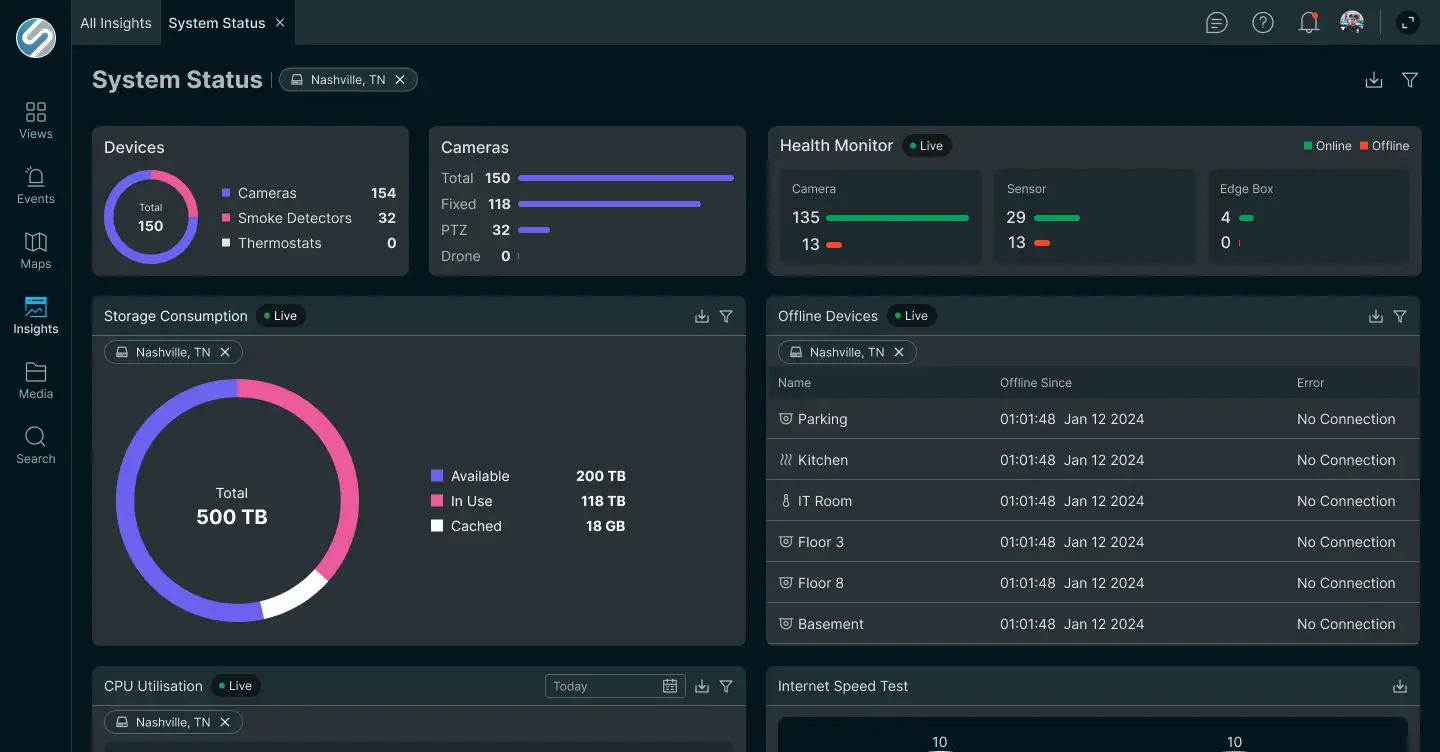Image resolution: width=1440 pixels, height=752 pixels.
Task: Open the Views sidebar section
Action: tap(36, 120)
